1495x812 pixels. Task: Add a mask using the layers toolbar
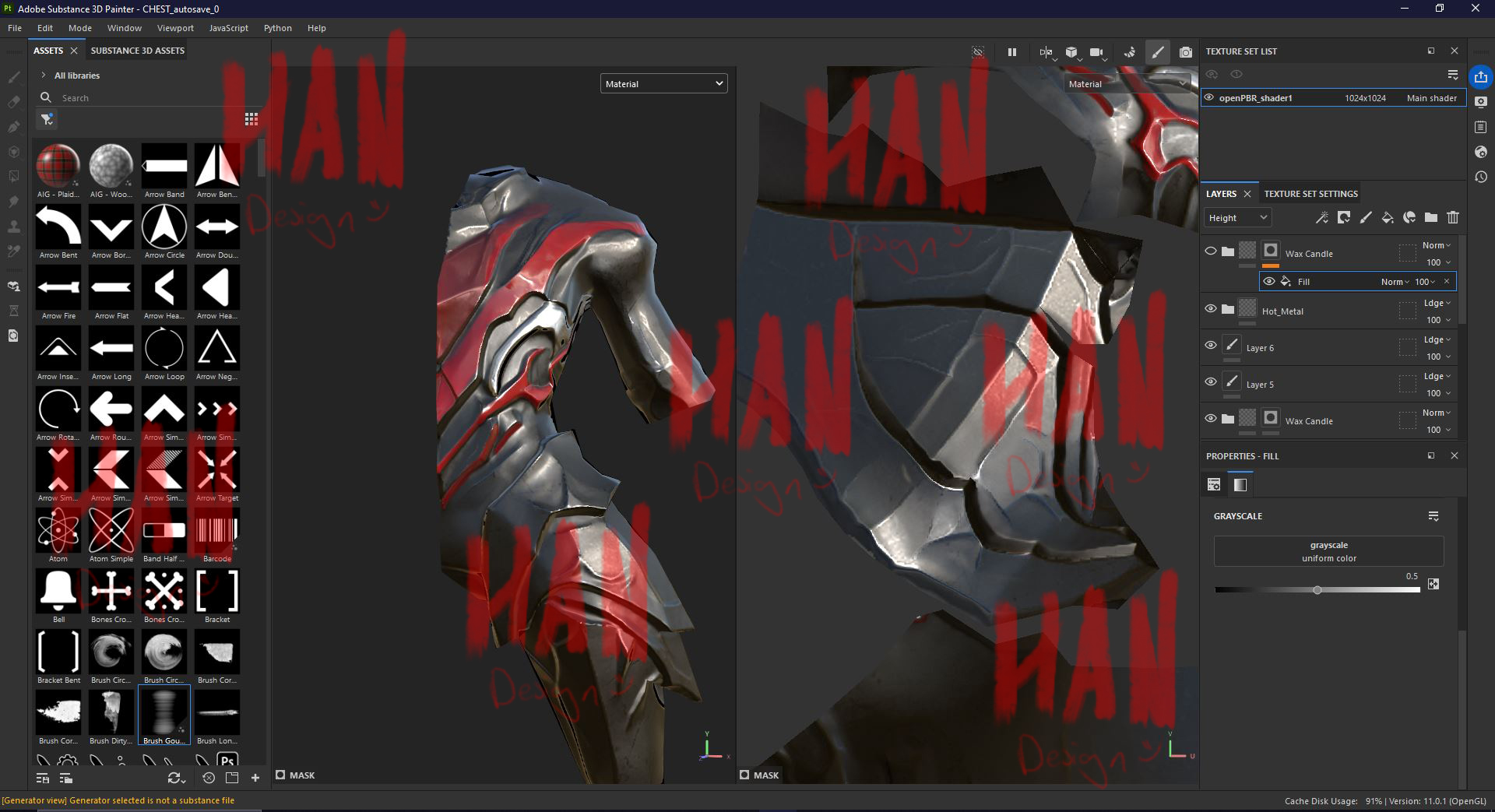click(x=1343, y=218)
